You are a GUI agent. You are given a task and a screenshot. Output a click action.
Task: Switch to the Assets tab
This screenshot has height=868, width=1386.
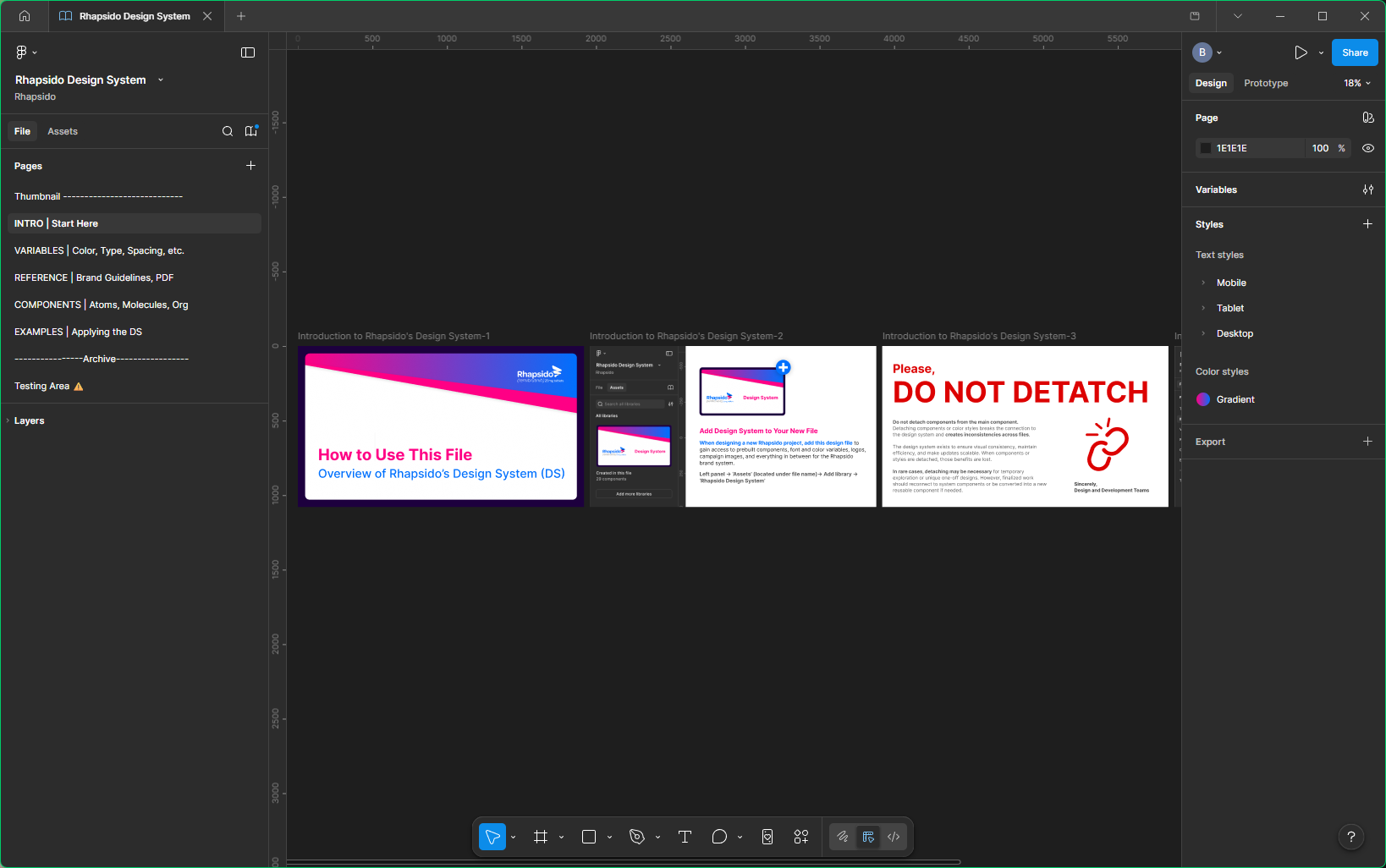pos(62,131)
